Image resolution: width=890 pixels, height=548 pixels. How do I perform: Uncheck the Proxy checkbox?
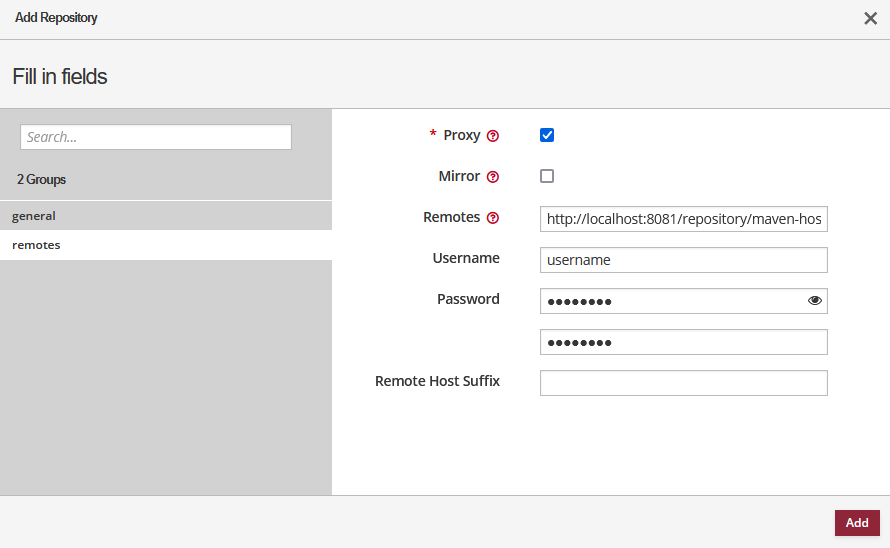[547, 135]
